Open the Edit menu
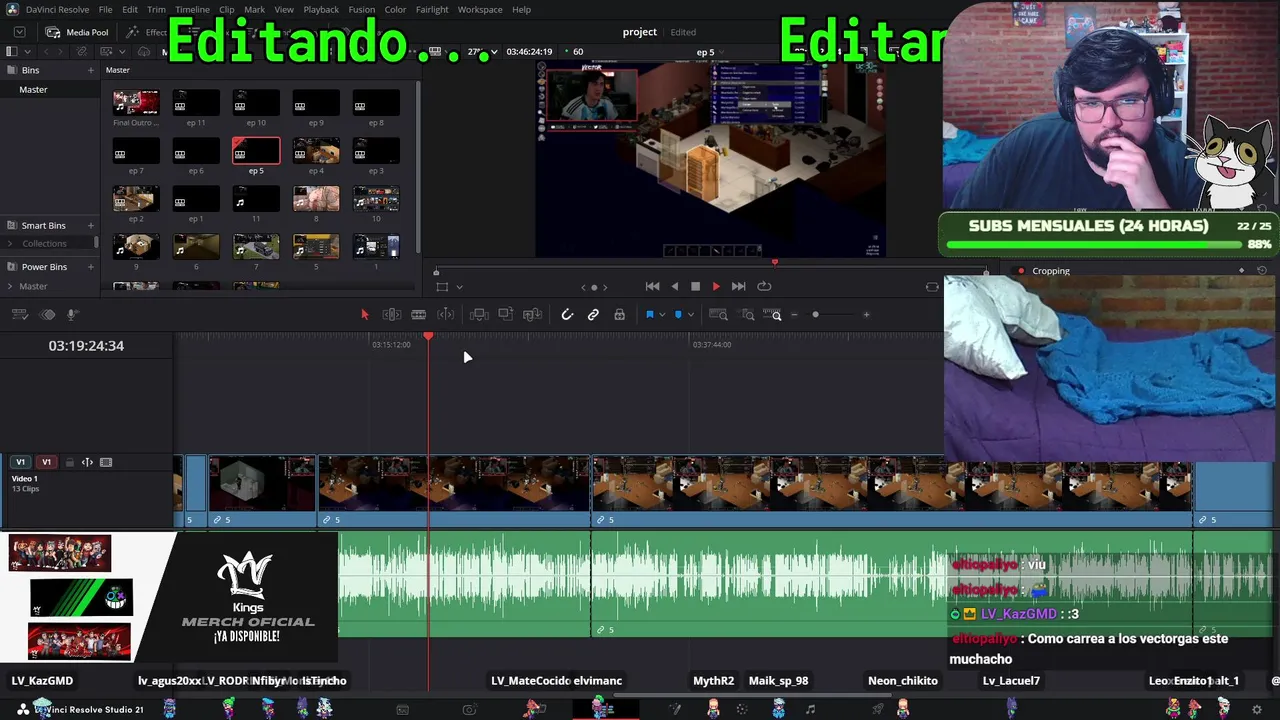The image size is (1280, 720). pos(130,9)
